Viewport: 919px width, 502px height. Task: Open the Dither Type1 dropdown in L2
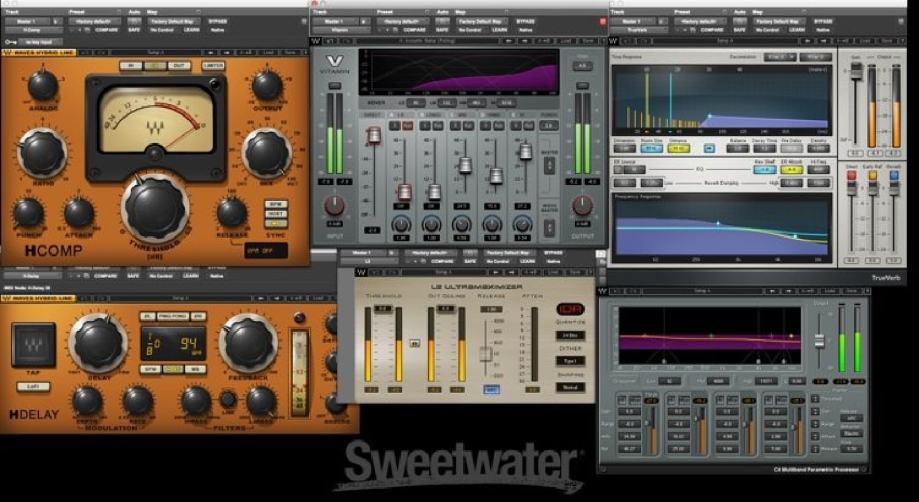tap(570, 361)
